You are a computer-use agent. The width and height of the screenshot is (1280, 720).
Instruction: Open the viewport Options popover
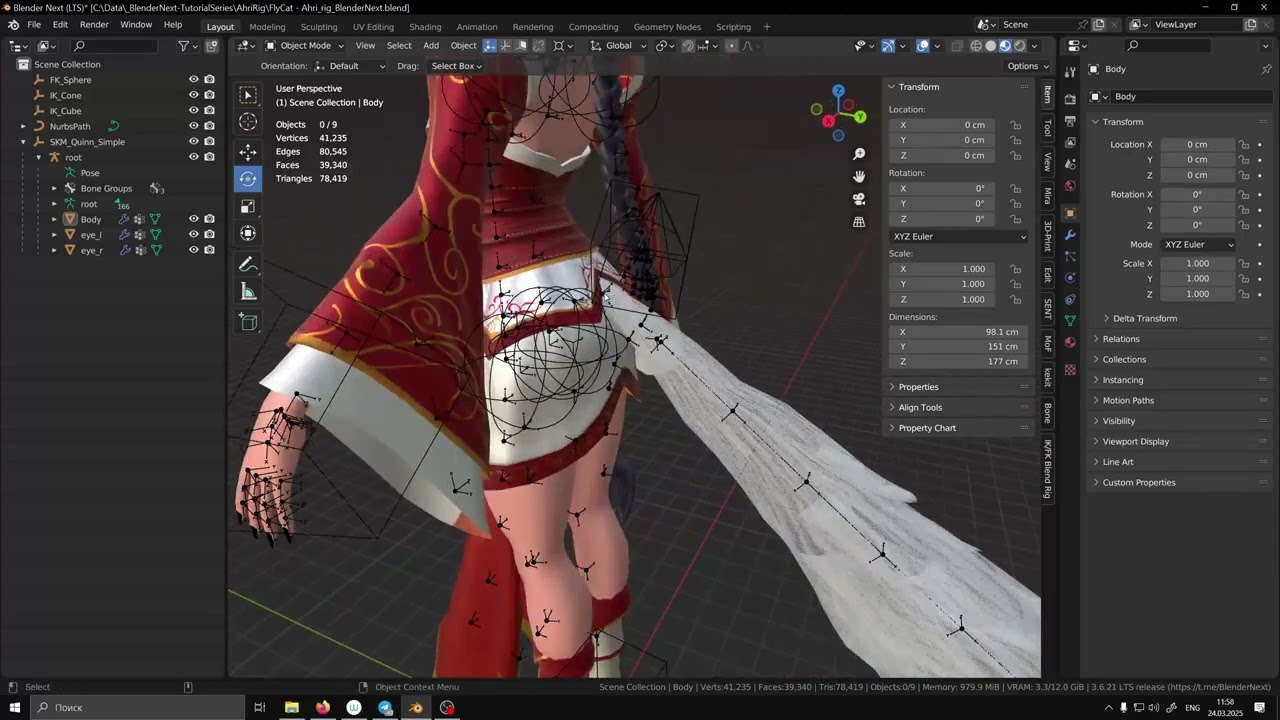pyautogui.click(x=1028, y=66)
